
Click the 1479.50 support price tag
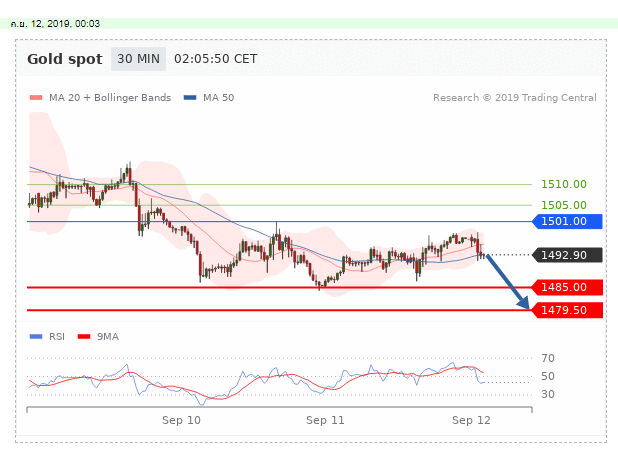[x=567, y=310]
